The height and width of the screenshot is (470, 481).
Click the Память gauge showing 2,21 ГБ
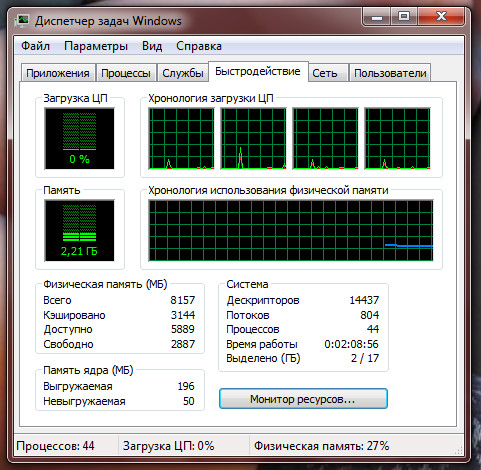pos(80,230)
